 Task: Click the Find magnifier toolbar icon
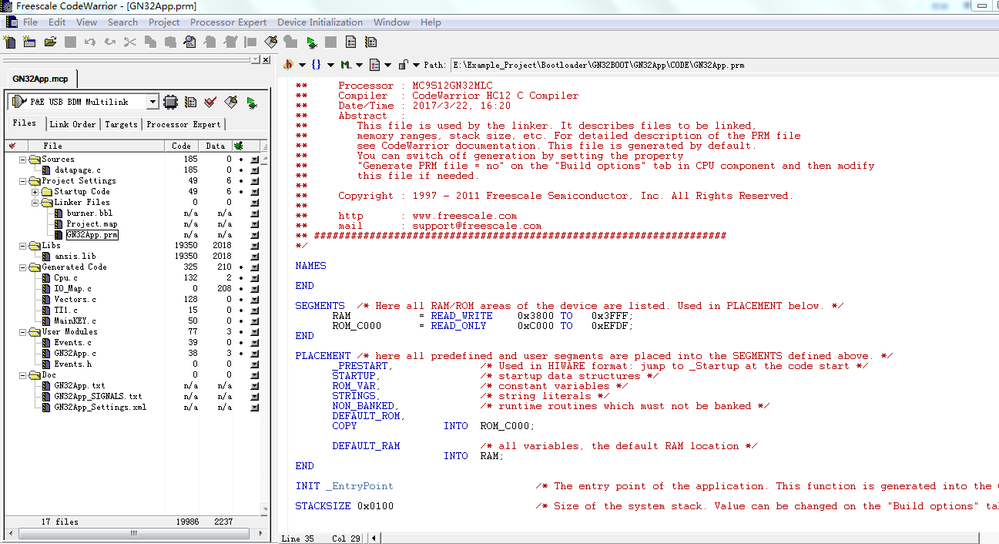190,42
